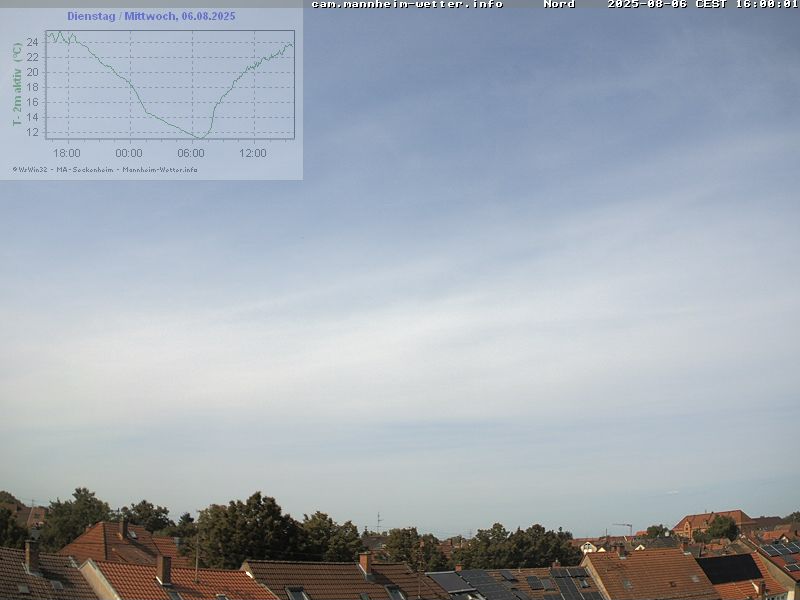
Task: Click the 'T- 2m aktiv (°C)' axis label
Action: point(17,84)
